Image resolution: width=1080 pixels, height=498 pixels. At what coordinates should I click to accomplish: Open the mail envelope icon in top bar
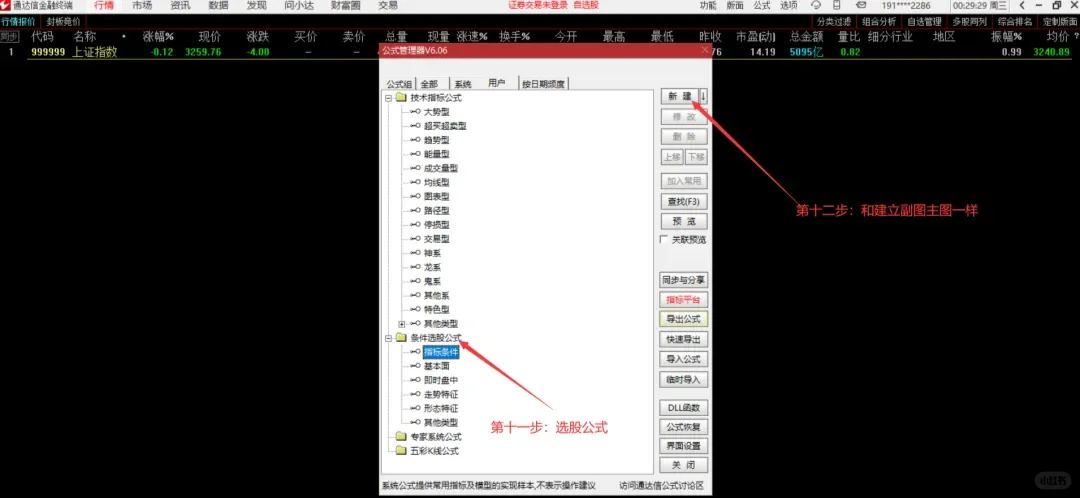click(x=861, y=6)
